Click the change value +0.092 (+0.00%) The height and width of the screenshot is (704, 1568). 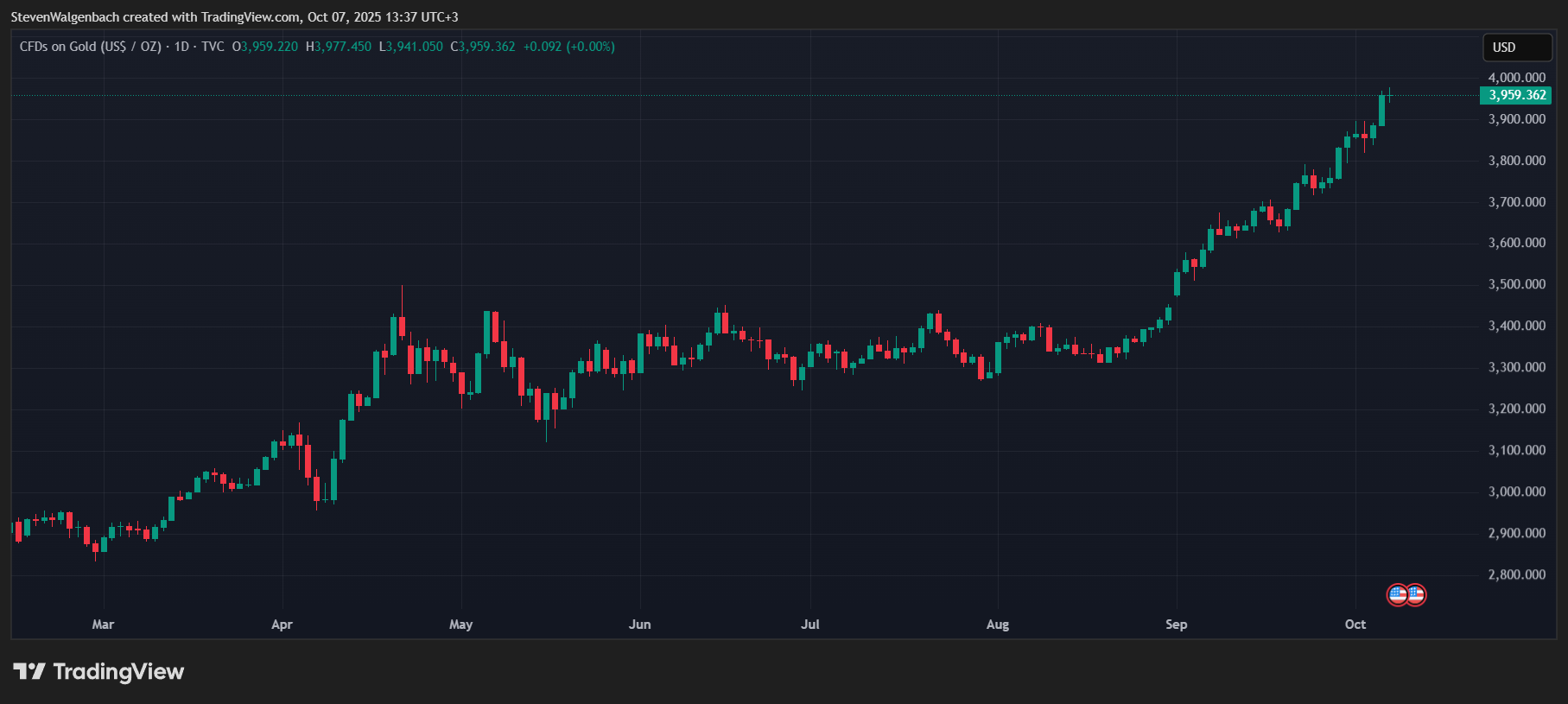(x=569, y=47)
